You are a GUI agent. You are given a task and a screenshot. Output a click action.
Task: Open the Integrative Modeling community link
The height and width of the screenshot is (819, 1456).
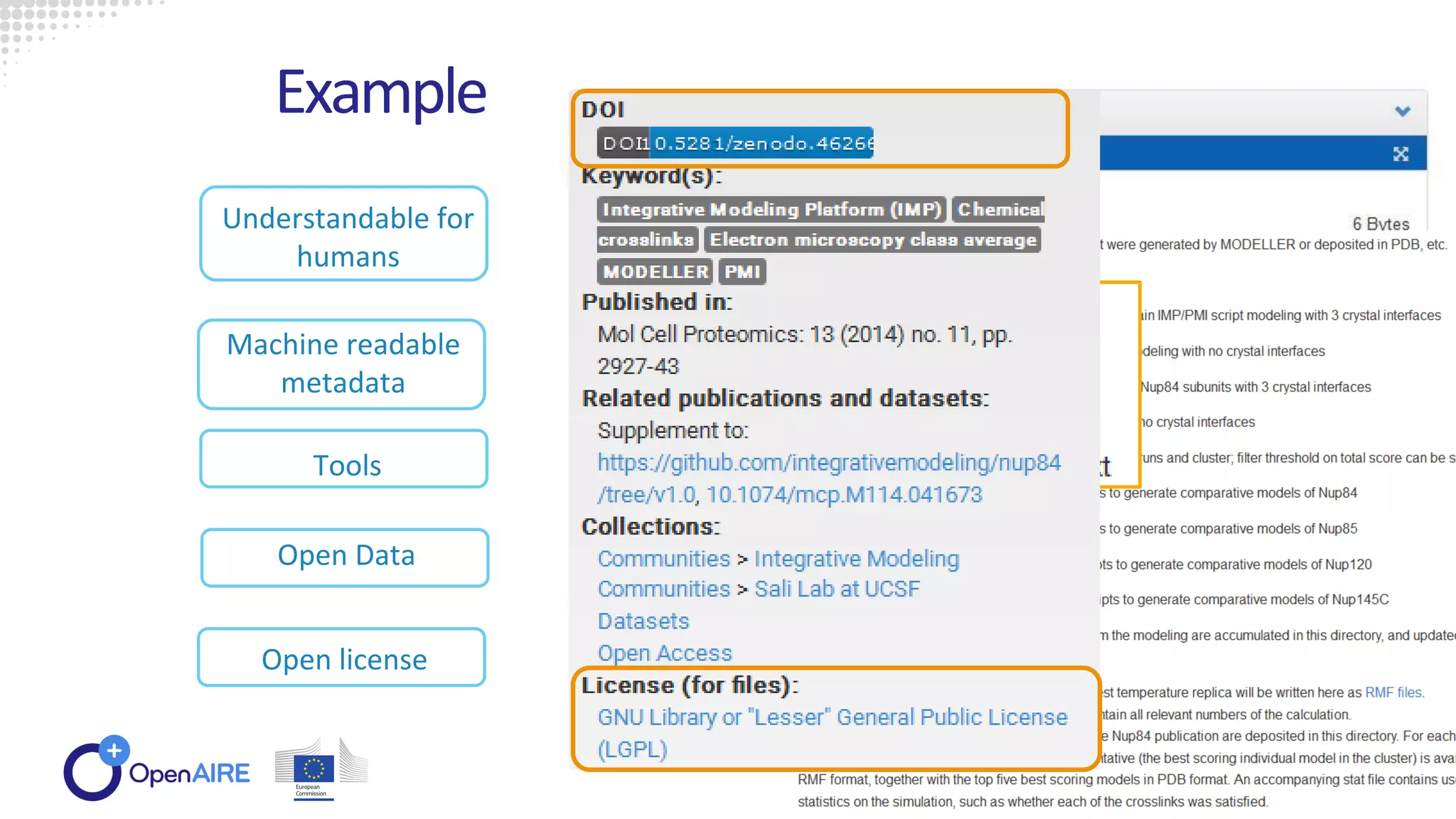[x=857, y=559]
